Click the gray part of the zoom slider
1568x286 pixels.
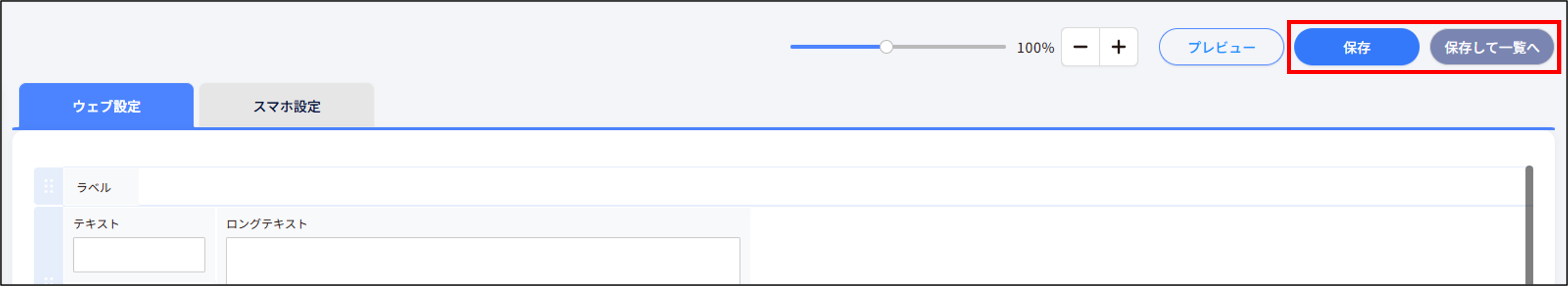point(950,47)
